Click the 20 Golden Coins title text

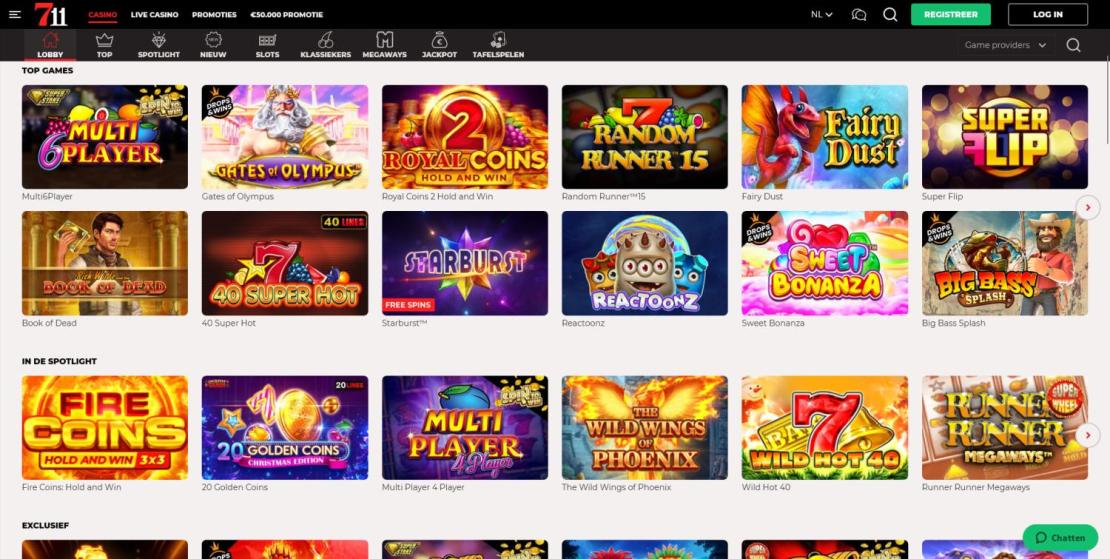pos(237,488)
